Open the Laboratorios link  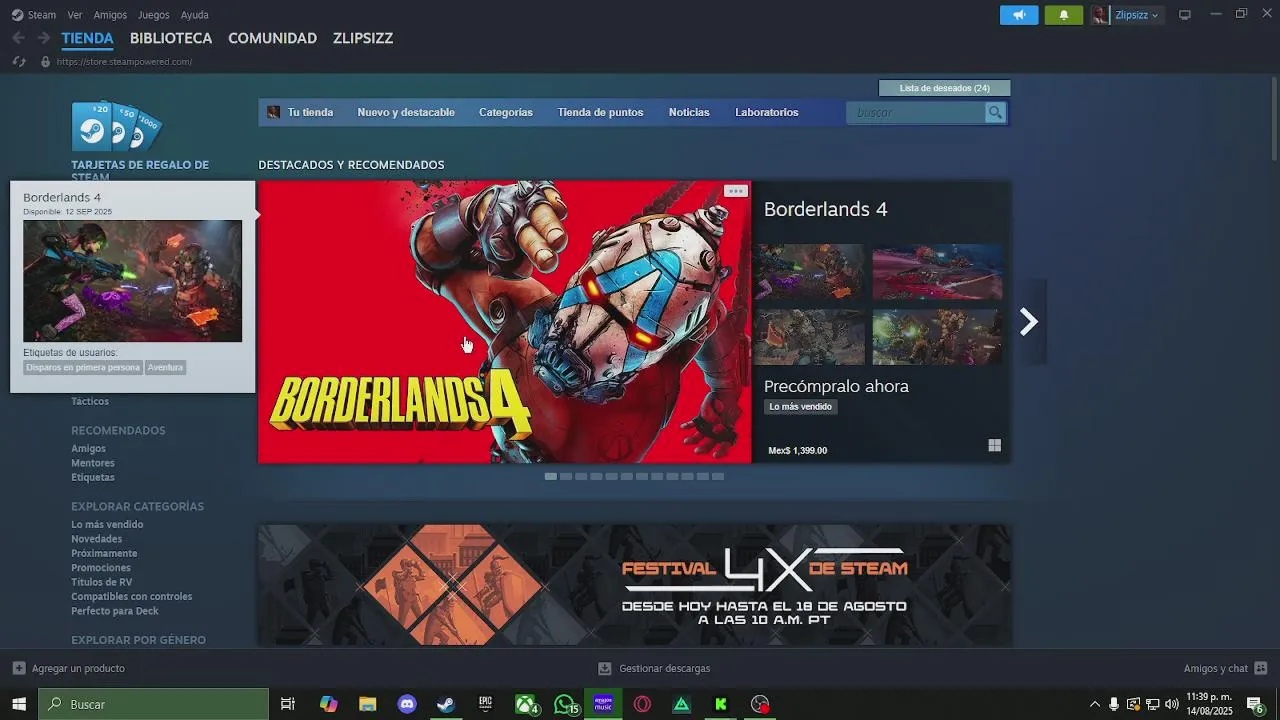767,112
